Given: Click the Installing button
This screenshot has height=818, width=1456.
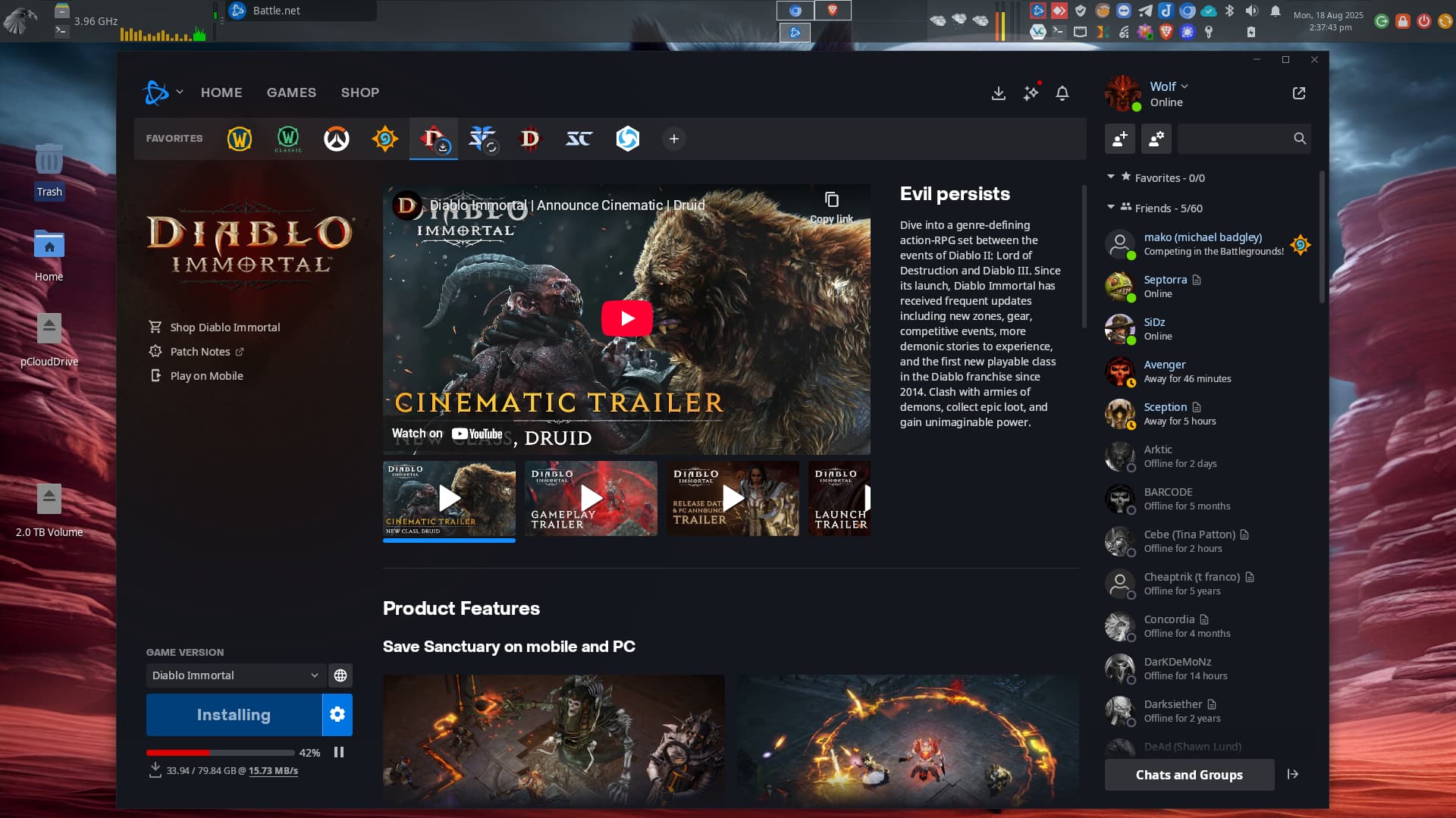Looking at the screenshot, I should click(234, 715).
